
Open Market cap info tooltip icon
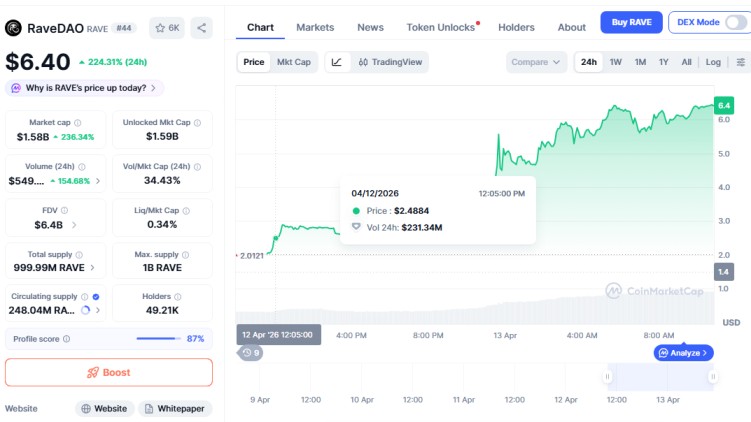tap(78, 123)
